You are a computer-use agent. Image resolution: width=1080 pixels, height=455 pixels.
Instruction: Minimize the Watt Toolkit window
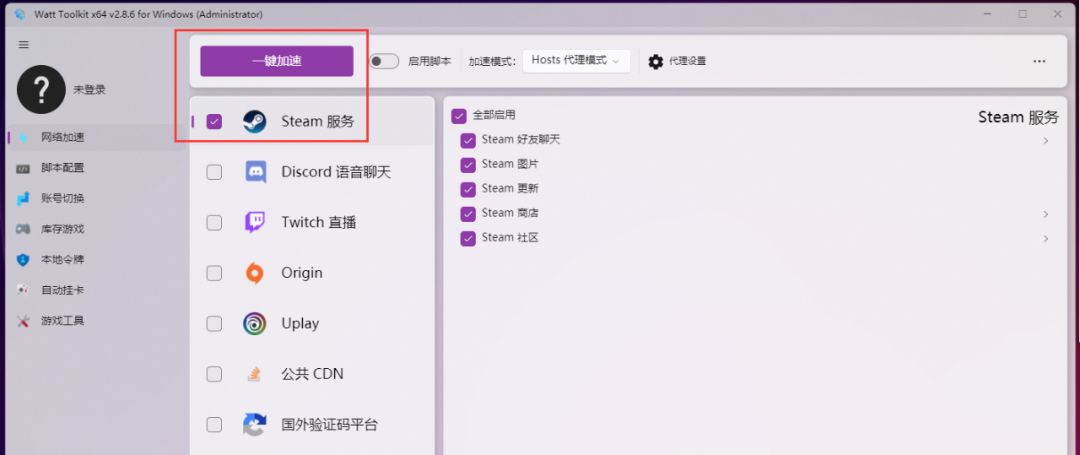987,14
